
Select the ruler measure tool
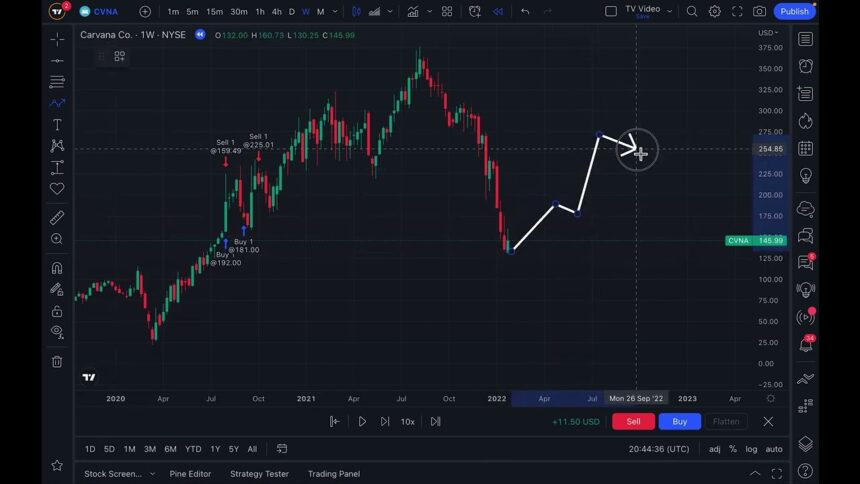[57, 217]
